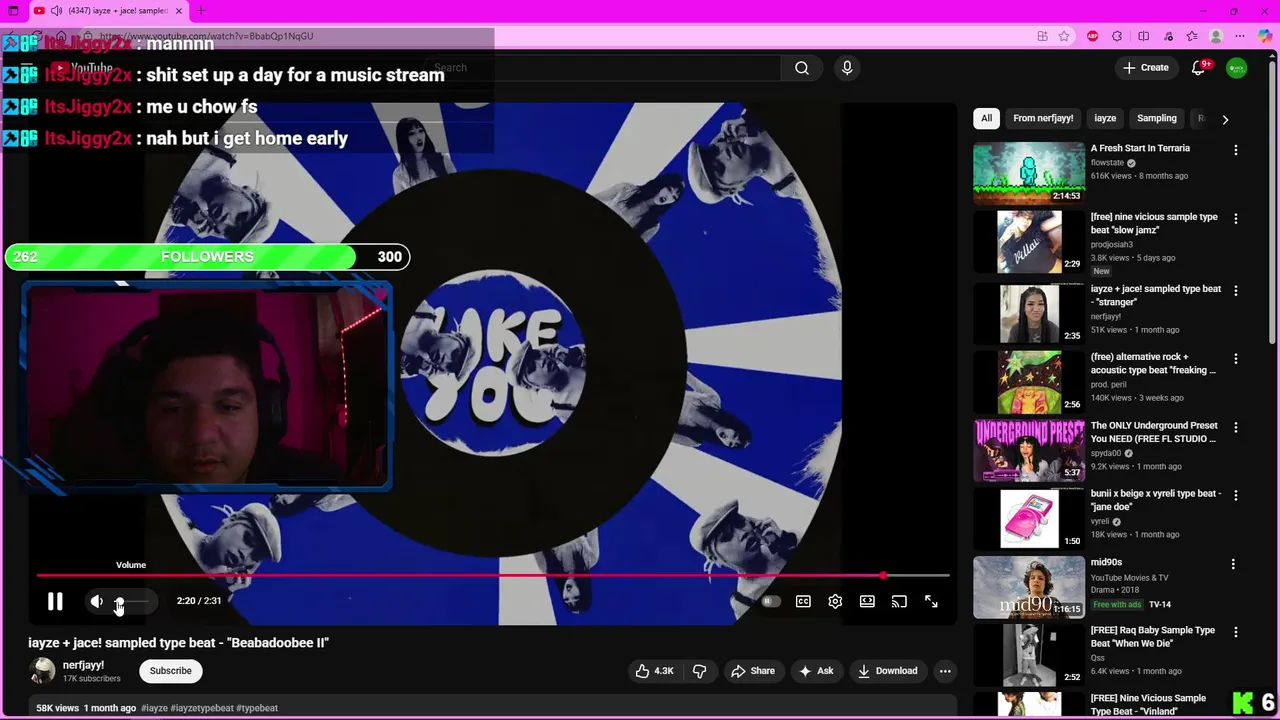Click the 2:20 / 2:31 time display
1280x720 pixels.
199,601
